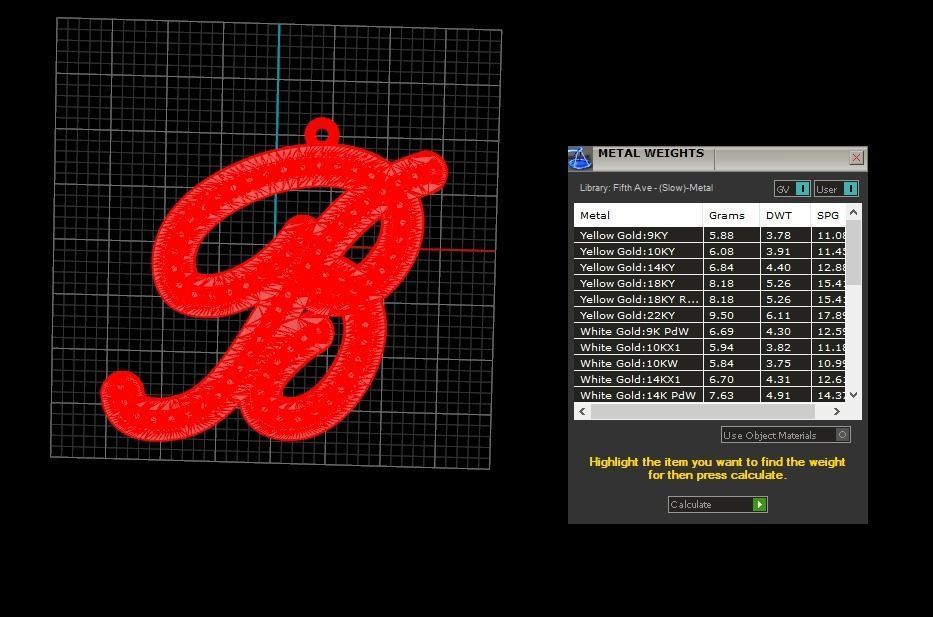Click the 9.50 grams value
Screen dimensions: 933x617
point(721,316)
